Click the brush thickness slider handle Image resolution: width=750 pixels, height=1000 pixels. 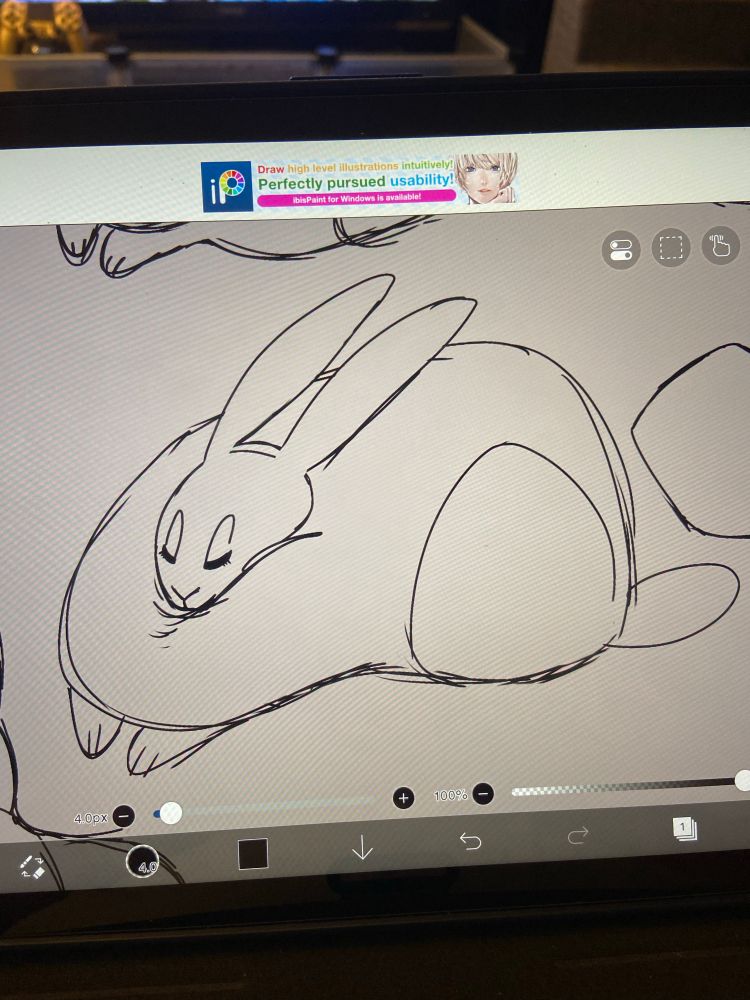coord(170,813)
